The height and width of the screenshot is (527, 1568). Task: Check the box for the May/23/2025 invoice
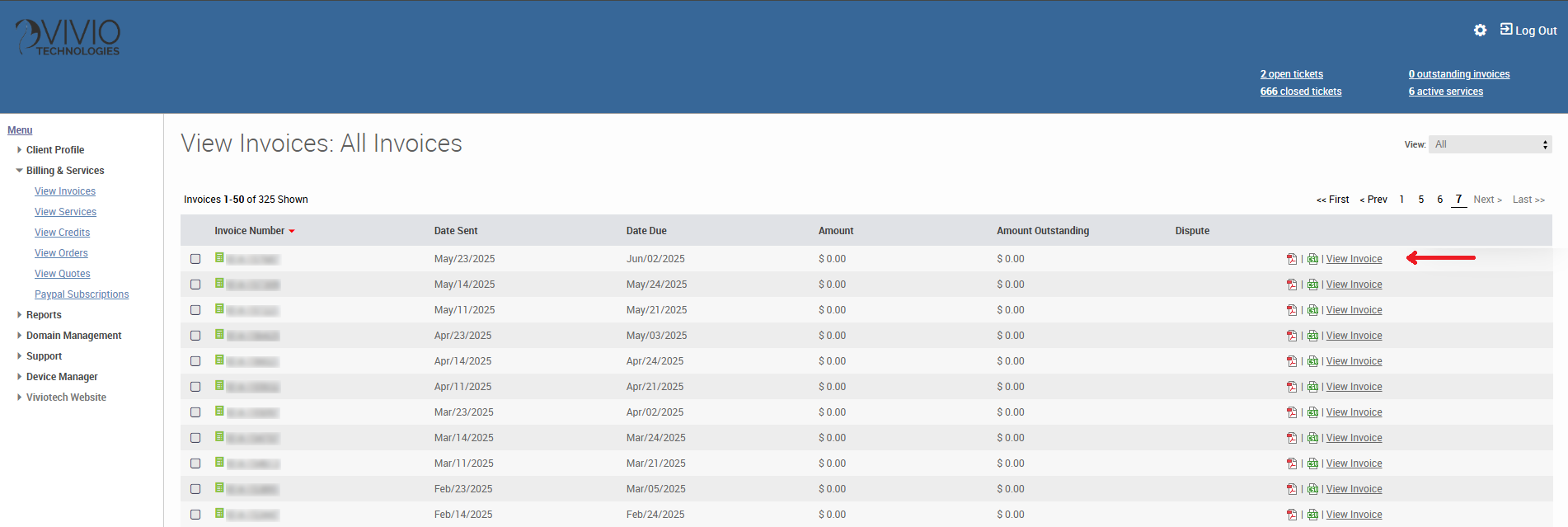point(195,259)
